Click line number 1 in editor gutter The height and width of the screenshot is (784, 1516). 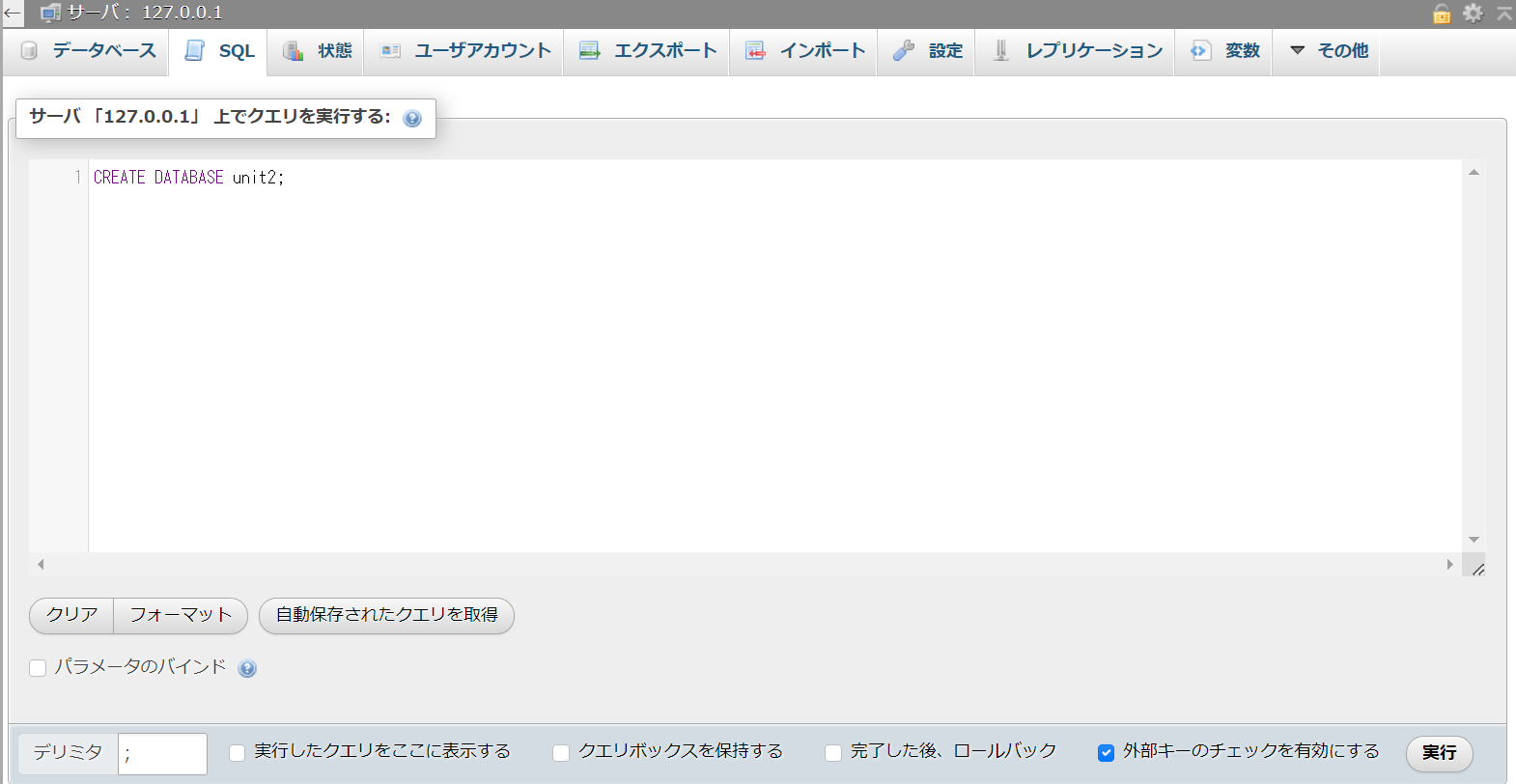click(x=77, y=178)
